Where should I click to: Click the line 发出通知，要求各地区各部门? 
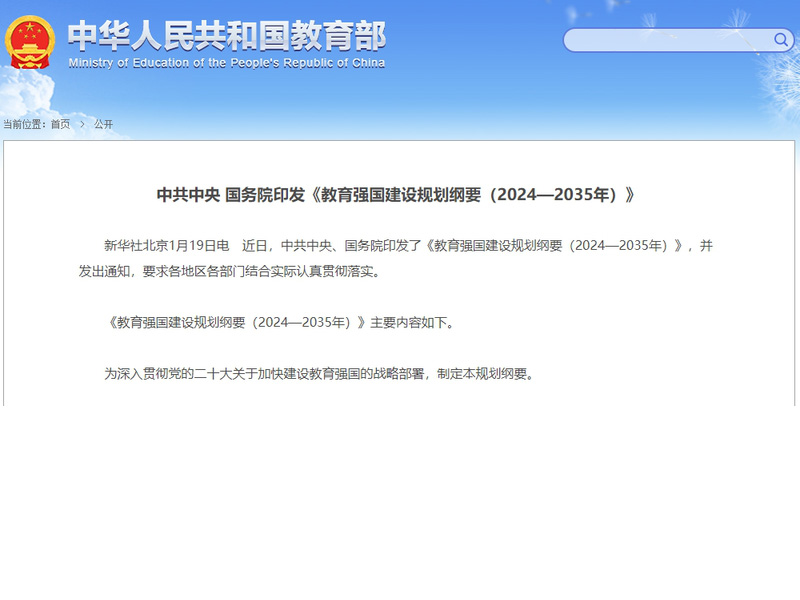click(230, 271)
